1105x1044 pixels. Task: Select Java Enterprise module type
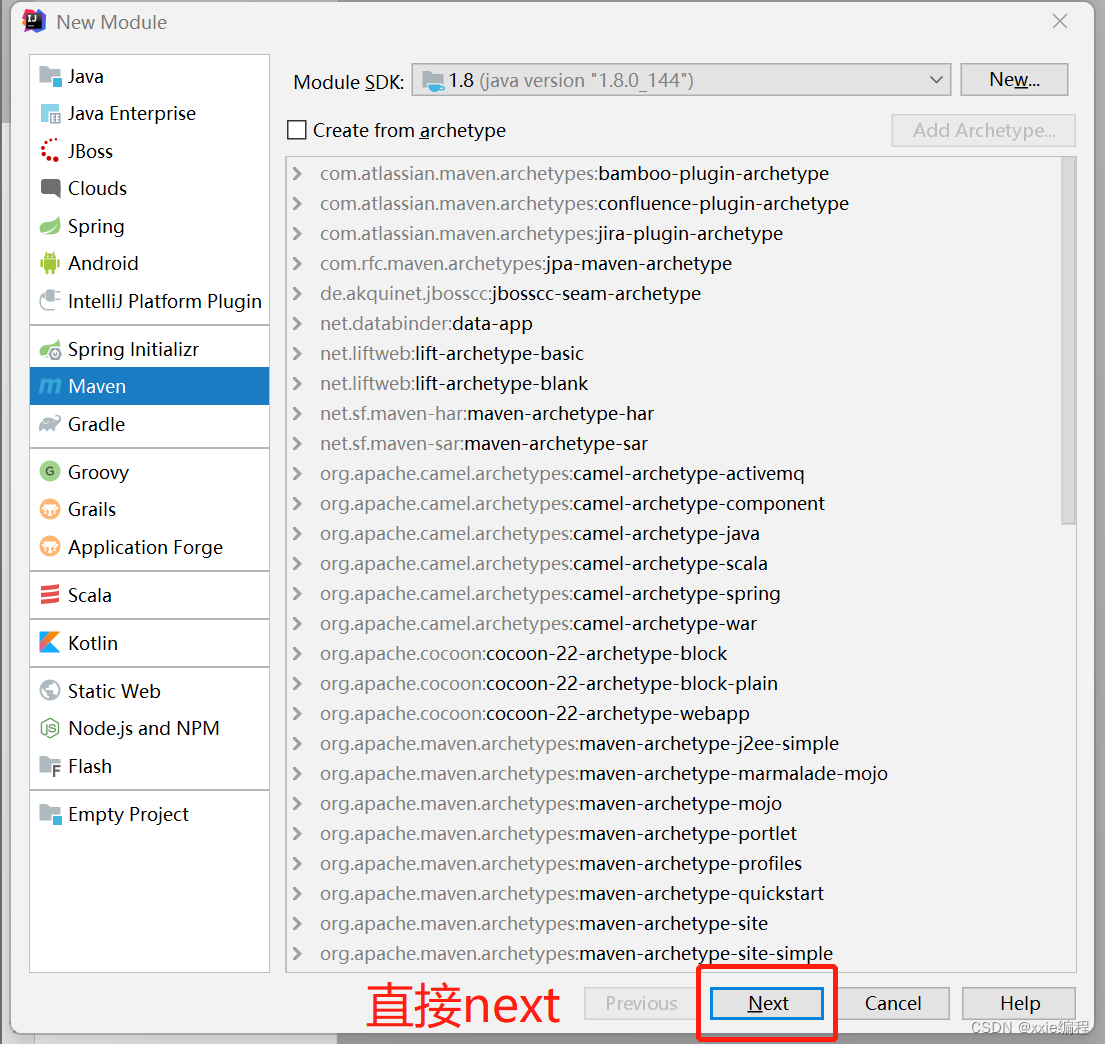(x=149, y=113)
